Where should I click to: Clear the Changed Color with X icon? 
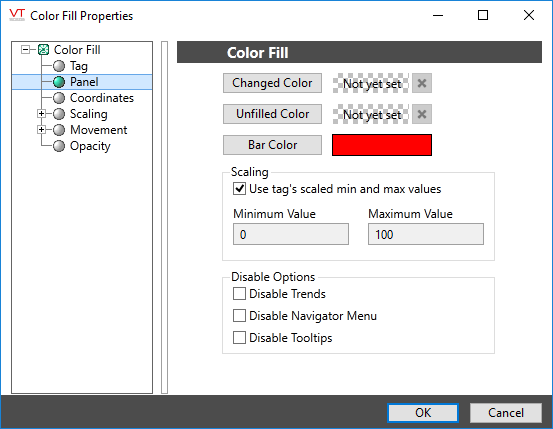click(422, 83)
